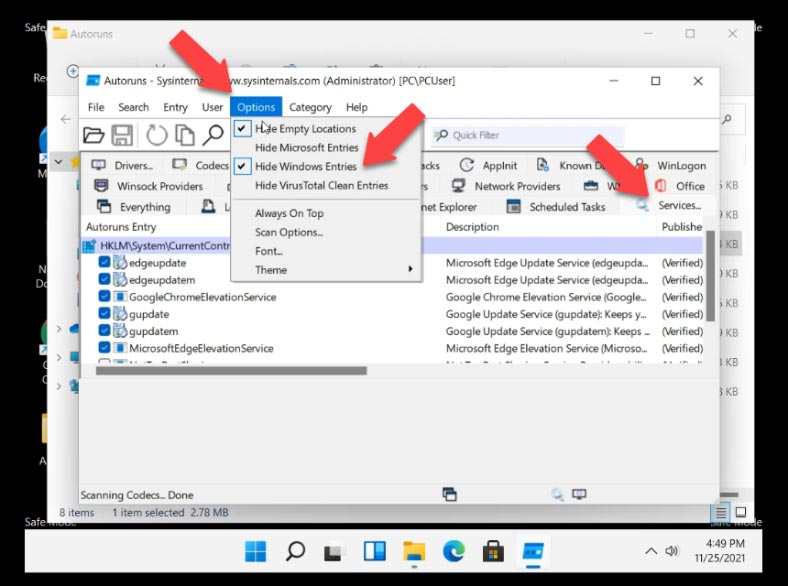The image size is (788, 586).
Task: Click the vertical scrollbar thumb in entries list
Action: [711, 276]
